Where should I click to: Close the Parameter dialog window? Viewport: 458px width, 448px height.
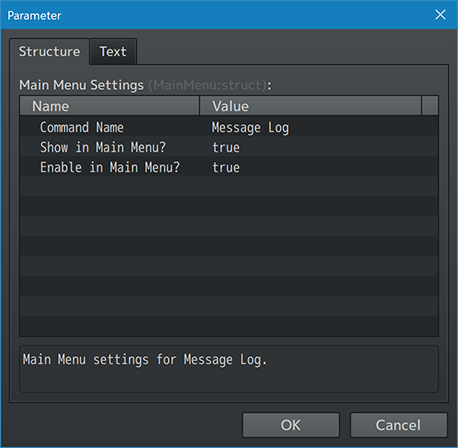click(440, 15)
